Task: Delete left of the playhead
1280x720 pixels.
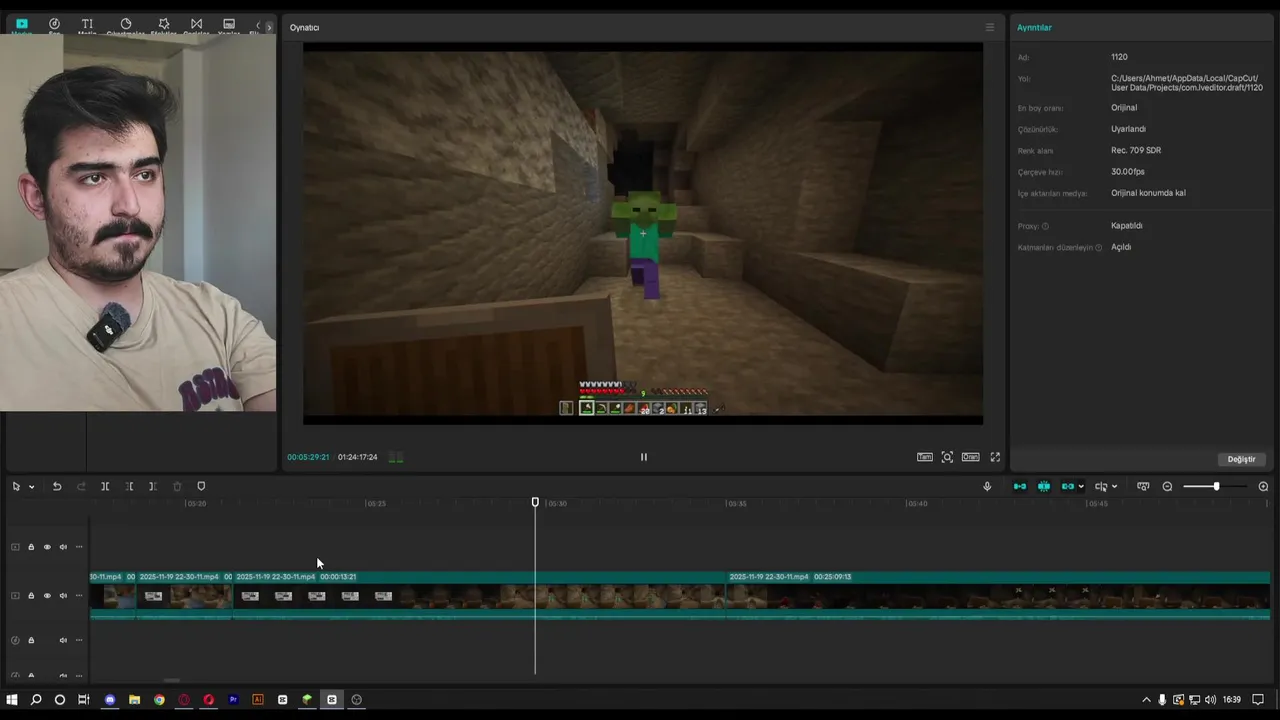Action: (x=129, y=487)
